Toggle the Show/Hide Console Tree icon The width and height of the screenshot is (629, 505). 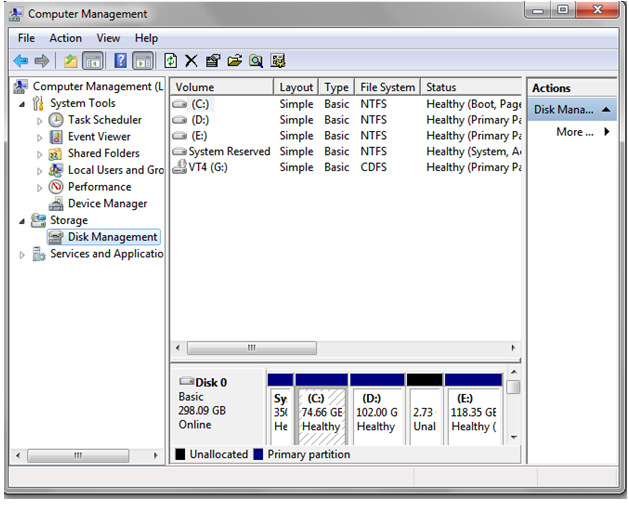point(93,61)
